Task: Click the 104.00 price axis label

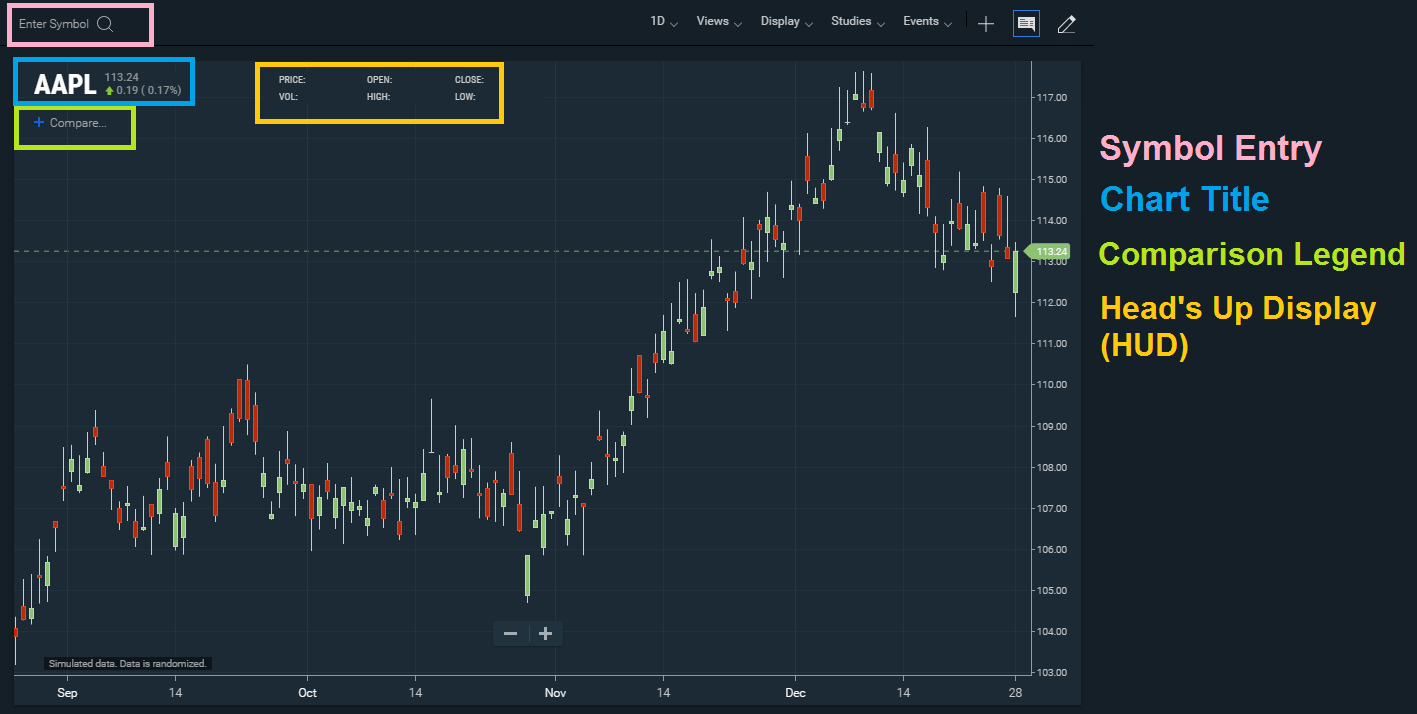Action: click(x=1052, y=631)
